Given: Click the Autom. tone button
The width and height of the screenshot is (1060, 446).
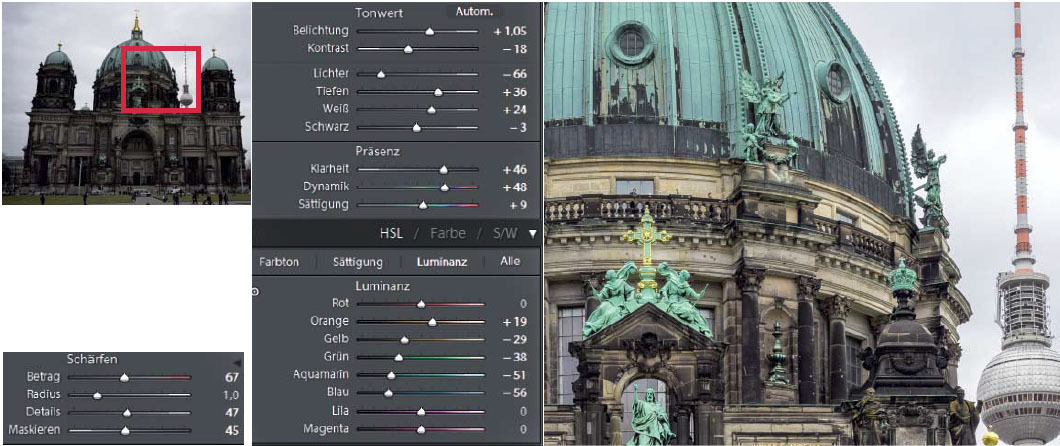Looking at the screenshot, I should click(475, 11).
